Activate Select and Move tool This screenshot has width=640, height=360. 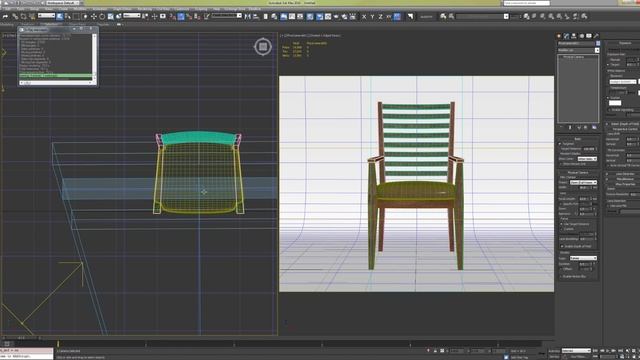click(93, 16)
